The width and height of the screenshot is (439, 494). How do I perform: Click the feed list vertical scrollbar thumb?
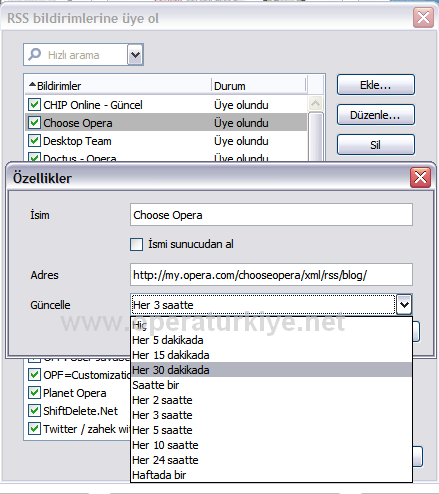point(315,137)
